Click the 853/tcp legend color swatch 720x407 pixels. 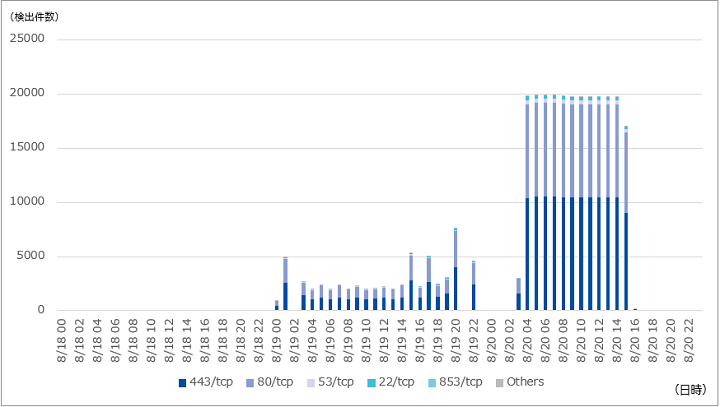(x=432, y=383)
